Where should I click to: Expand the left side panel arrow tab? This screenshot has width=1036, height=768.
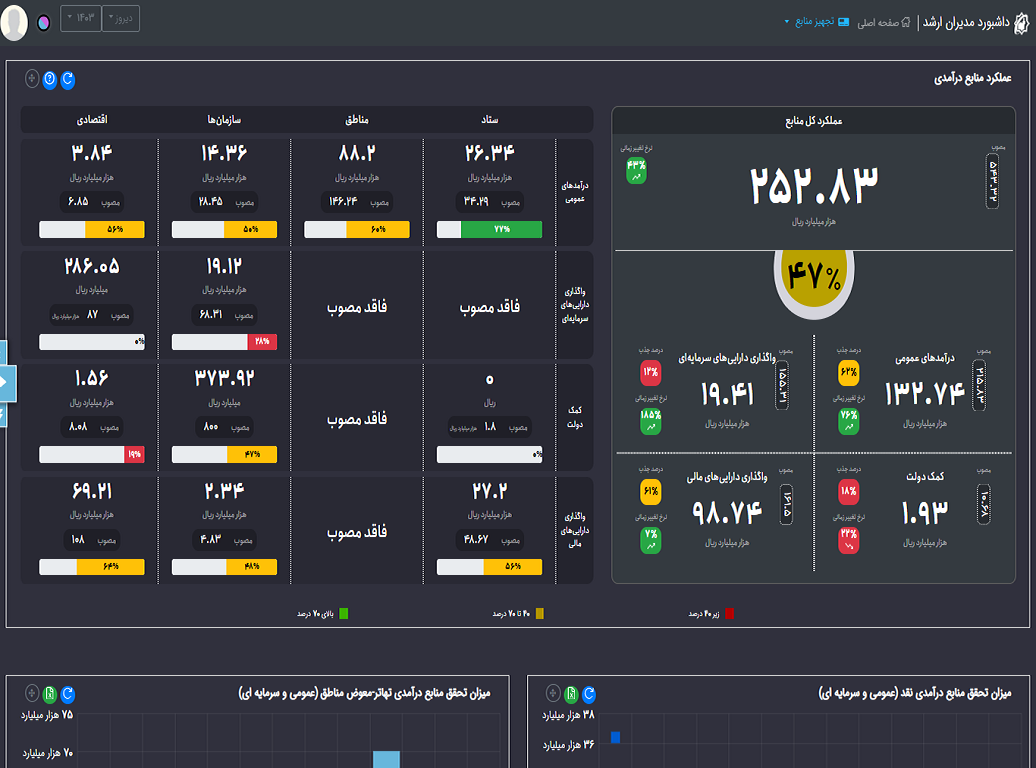pyautogui.click(x=3, y=382)
